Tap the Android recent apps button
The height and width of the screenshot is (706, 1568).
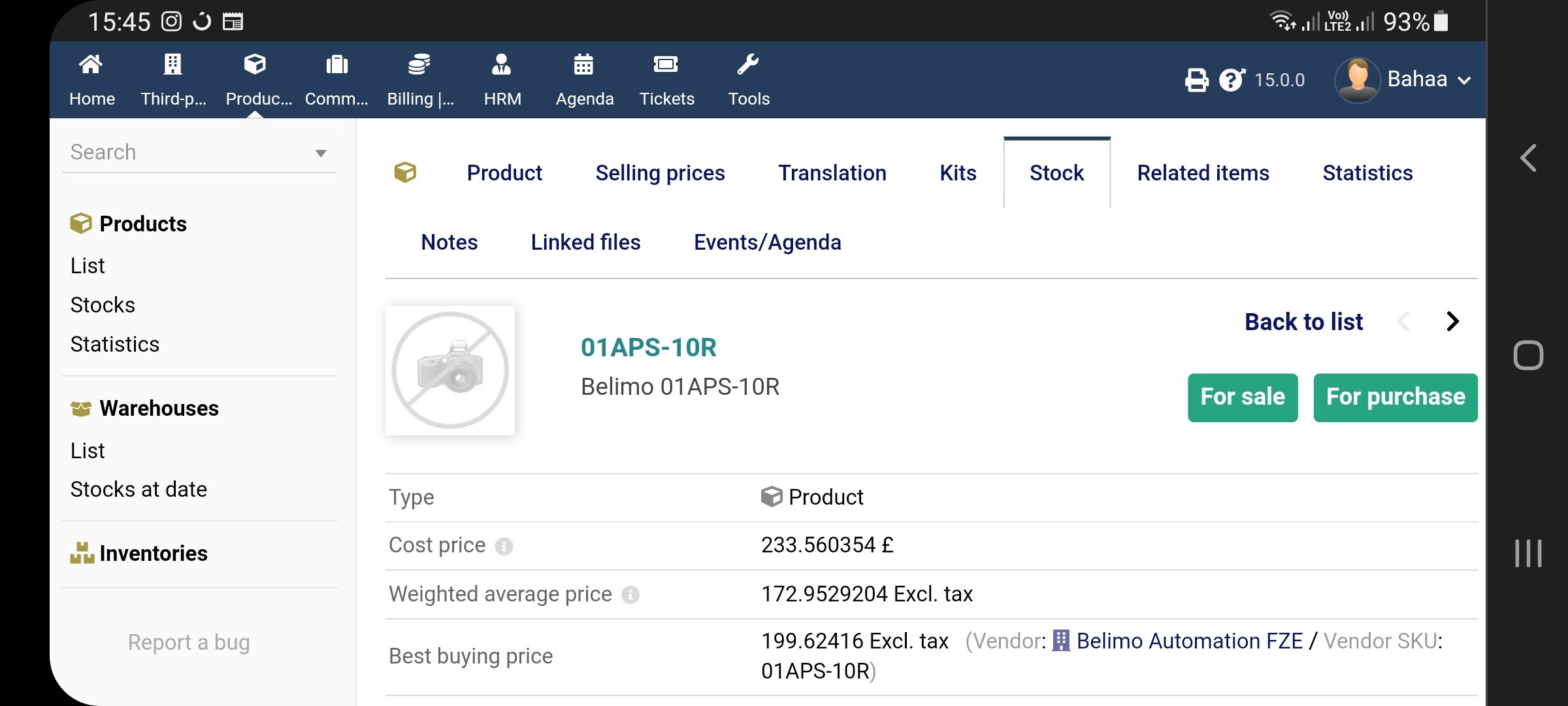tap(1529, 553)
